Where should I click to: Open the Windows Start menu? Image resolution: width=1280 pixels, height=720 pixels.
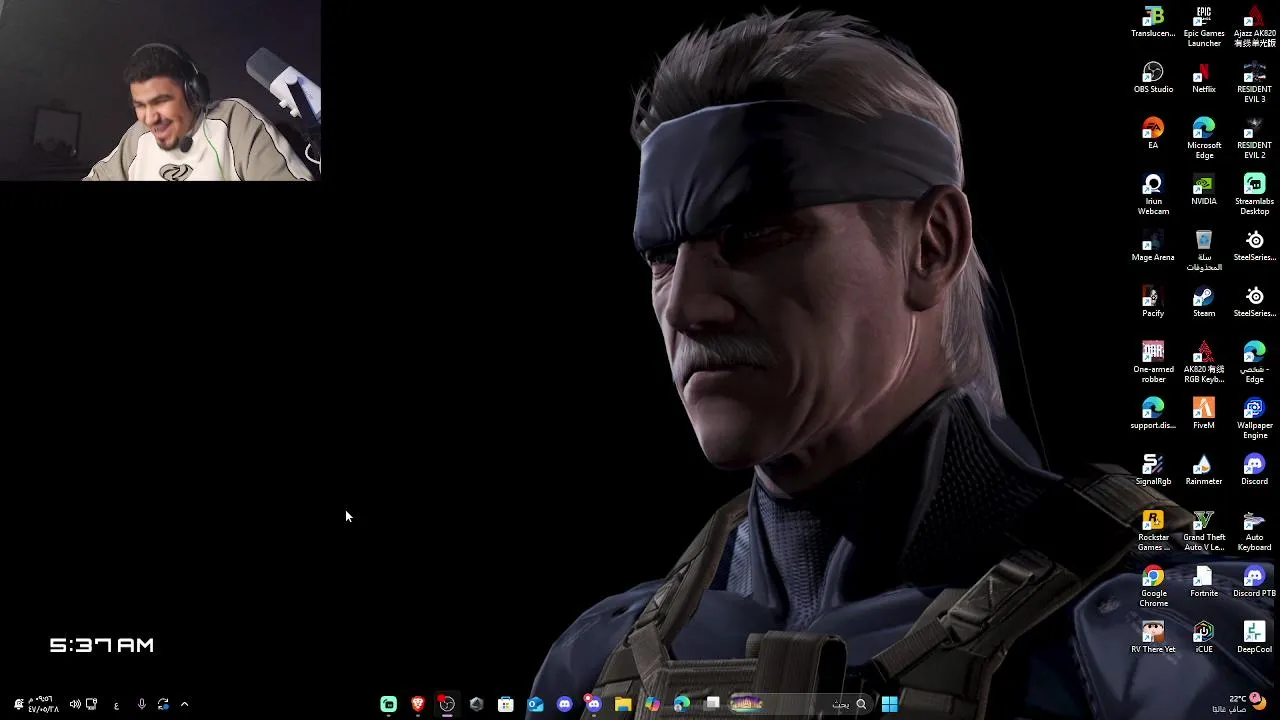click(890, 704)
